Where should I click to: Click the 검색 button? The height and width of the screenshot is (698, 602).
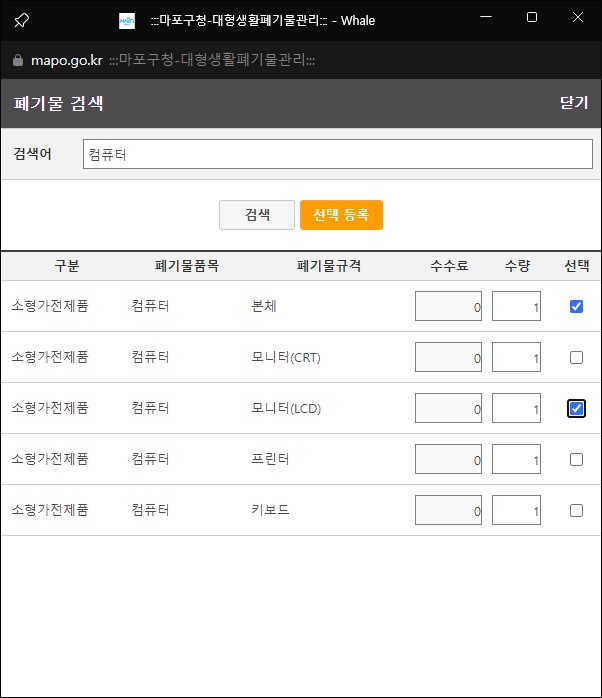(257, 215)
